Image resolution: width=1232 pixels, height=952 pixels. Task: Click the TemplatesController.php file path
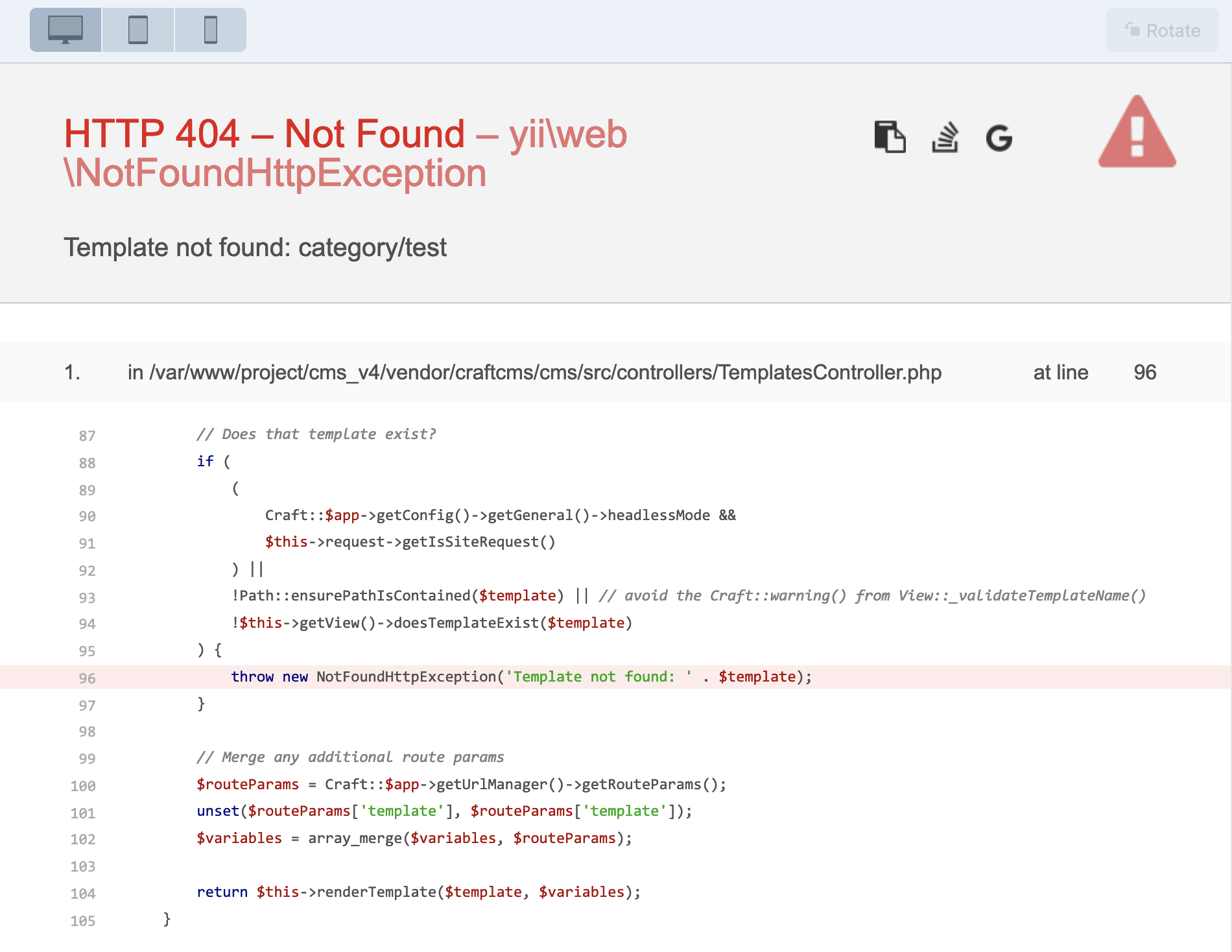pyautogui.click(x=535, y=372)
